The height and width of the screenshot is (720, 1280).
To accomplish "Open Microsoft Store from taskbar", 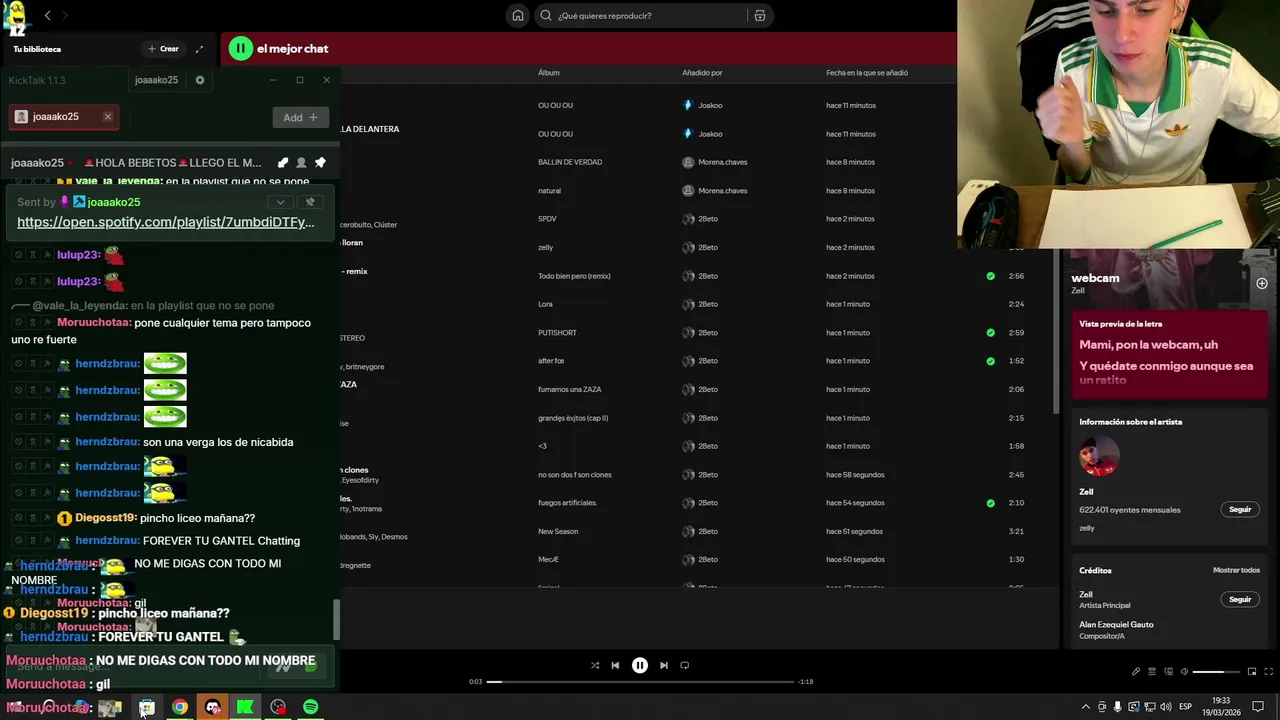I will 147,707.
